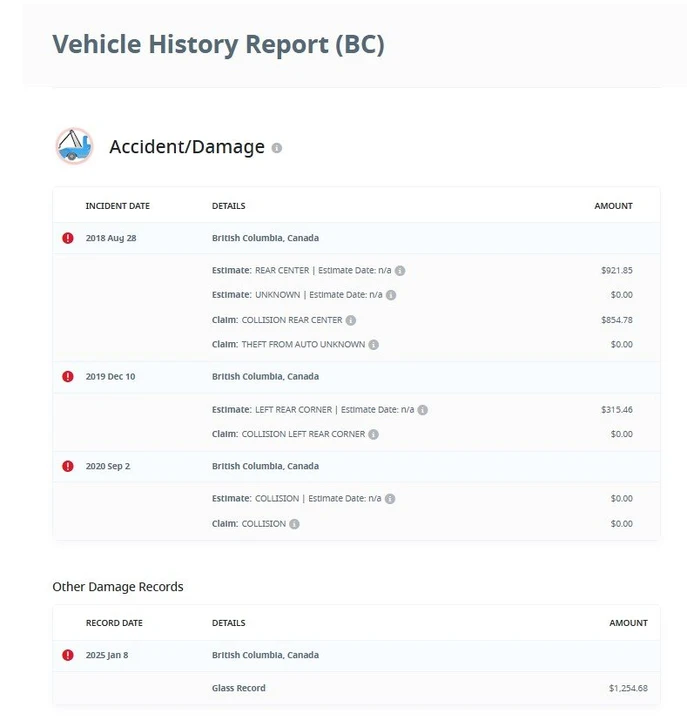
Task: Click info icon next to COLLISION REAR CENTER claim
Action: 351,321
